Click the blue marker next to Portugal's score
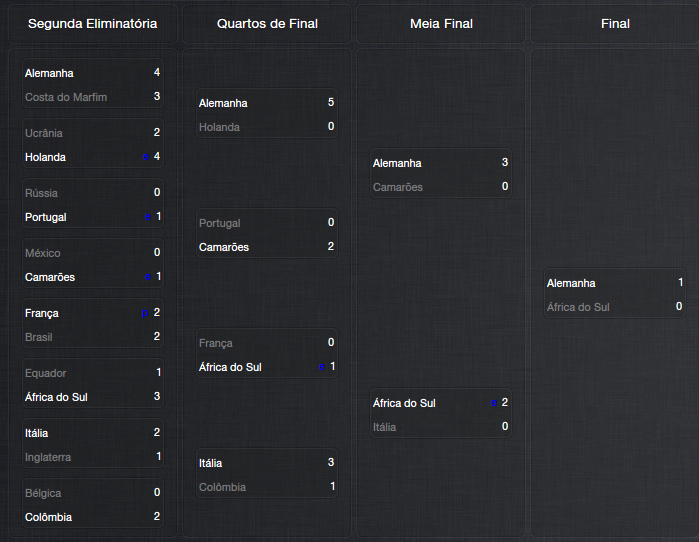The height and width of the screenshot is (542, 699). coord(147,217)
